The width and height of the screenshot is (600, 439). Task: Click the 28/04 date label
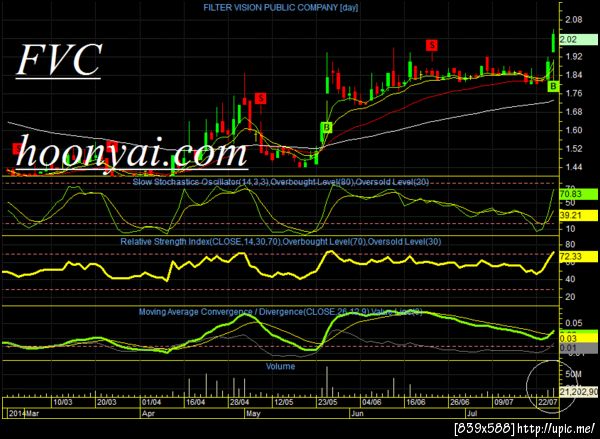240,402
